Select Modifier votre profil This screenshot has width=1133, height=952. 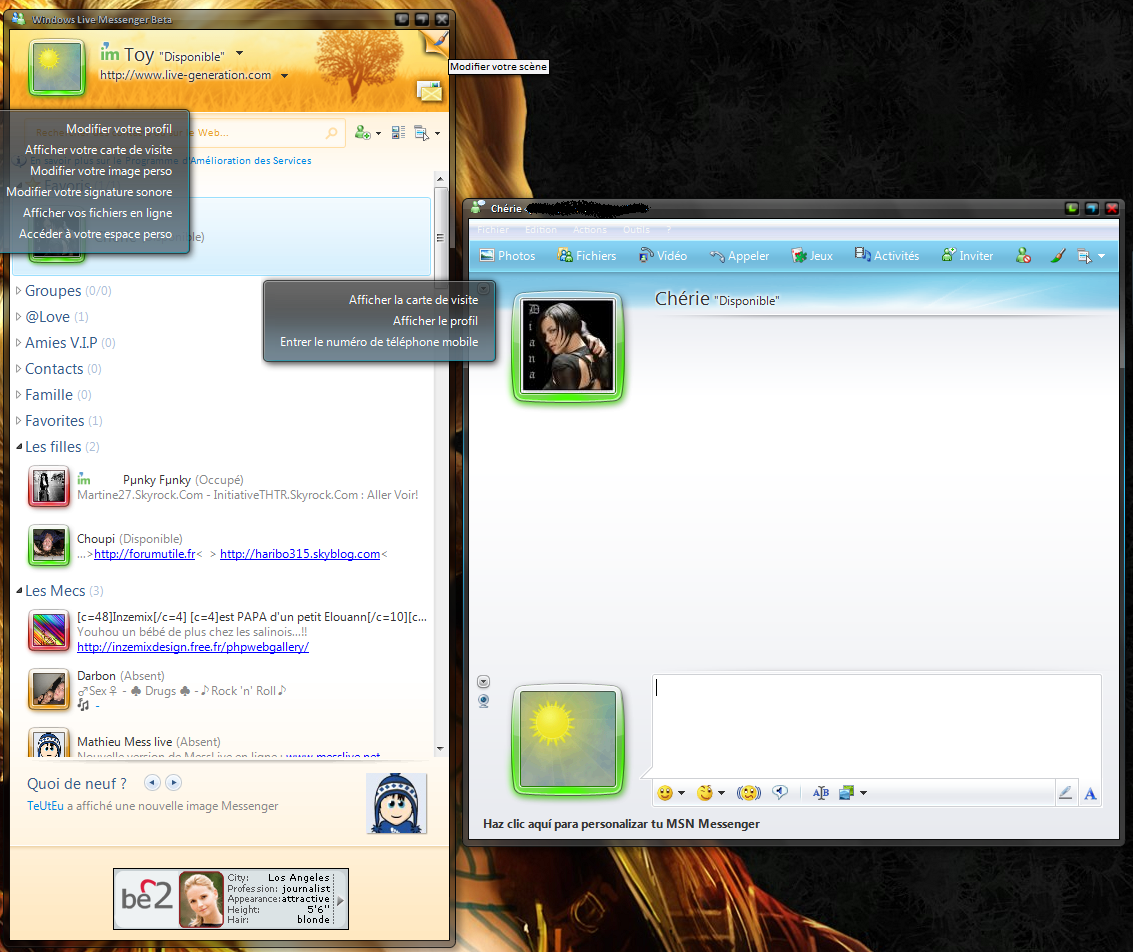[119, 129]
